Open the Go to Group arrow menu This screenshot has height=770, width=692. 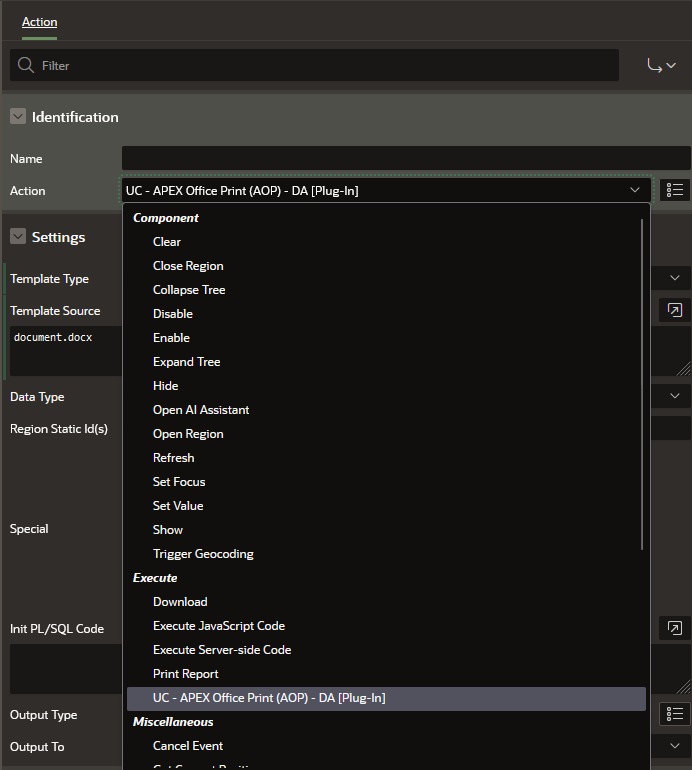click(662, 66)
